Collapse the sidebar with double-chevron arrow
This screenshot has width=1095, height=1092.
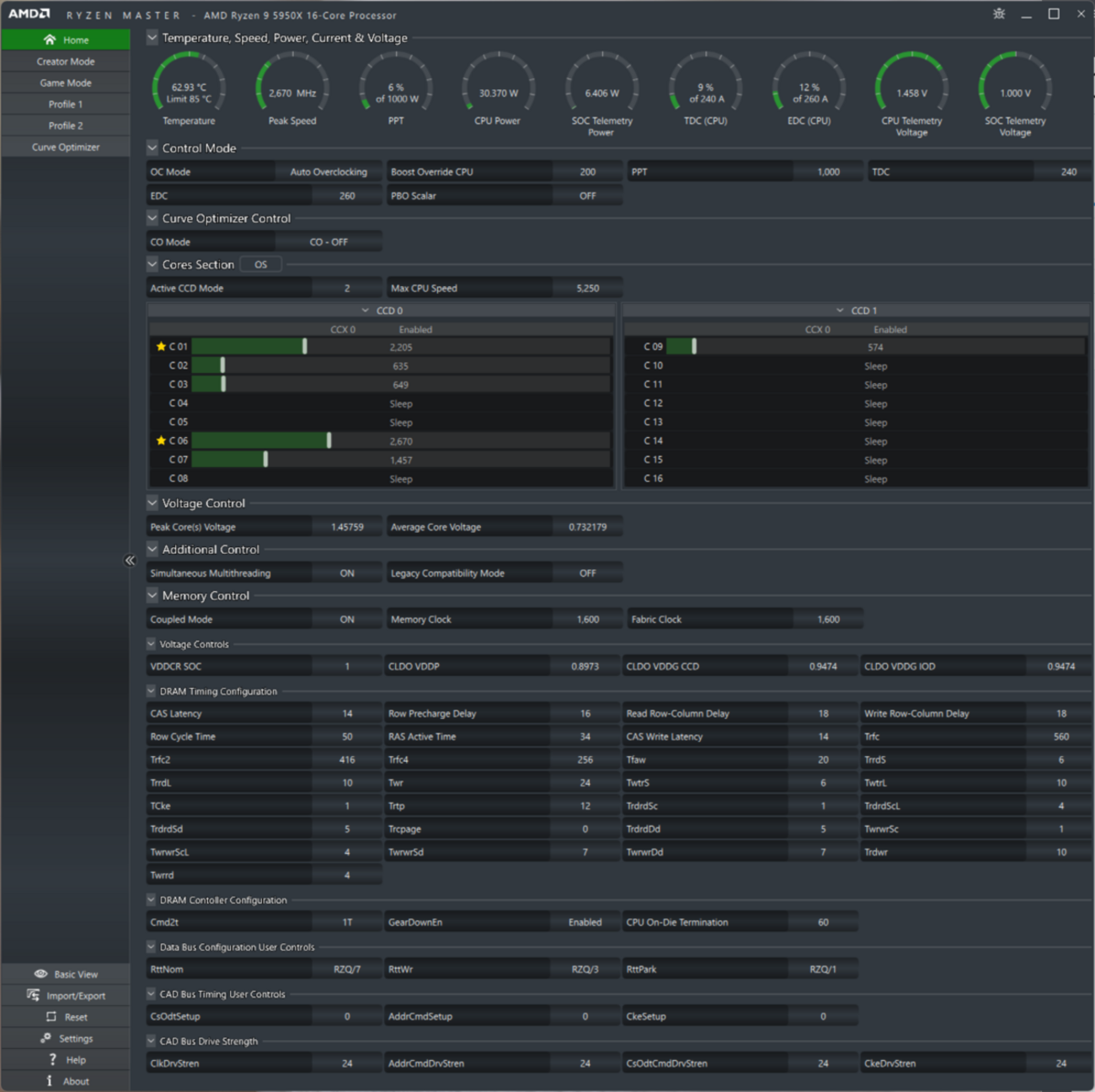[x=130, y=560]
